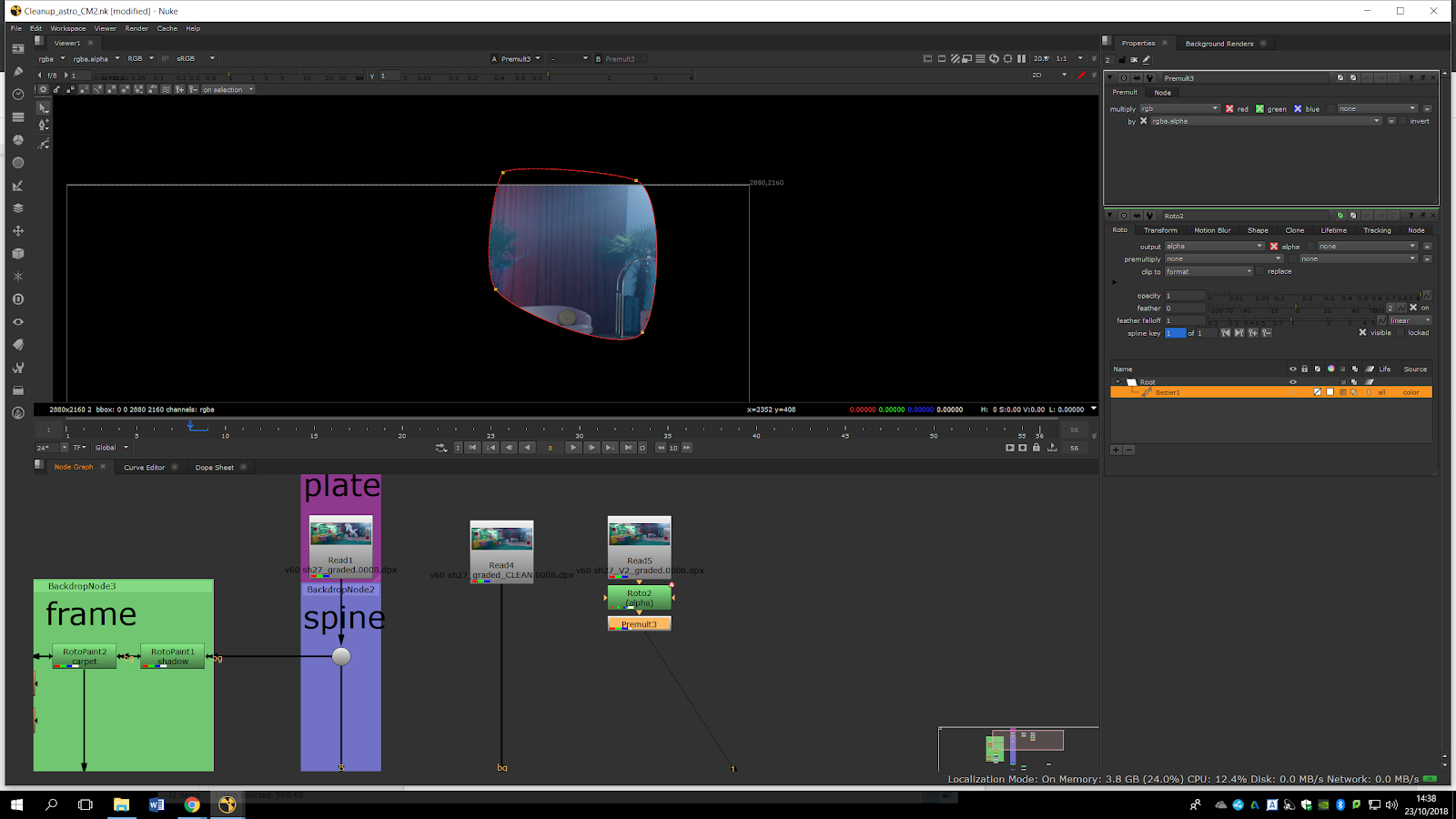
Task: Click add spline key icon in Roto2
Action: pyautogui.click(x=1253, y=333)
